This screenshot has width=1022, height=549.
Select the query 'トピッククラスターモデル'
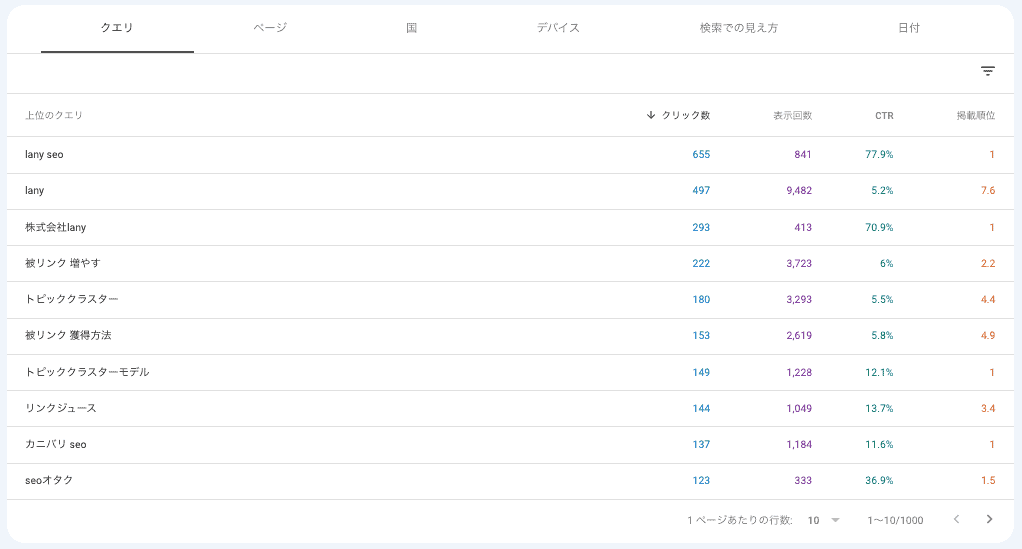pos(87,372)
